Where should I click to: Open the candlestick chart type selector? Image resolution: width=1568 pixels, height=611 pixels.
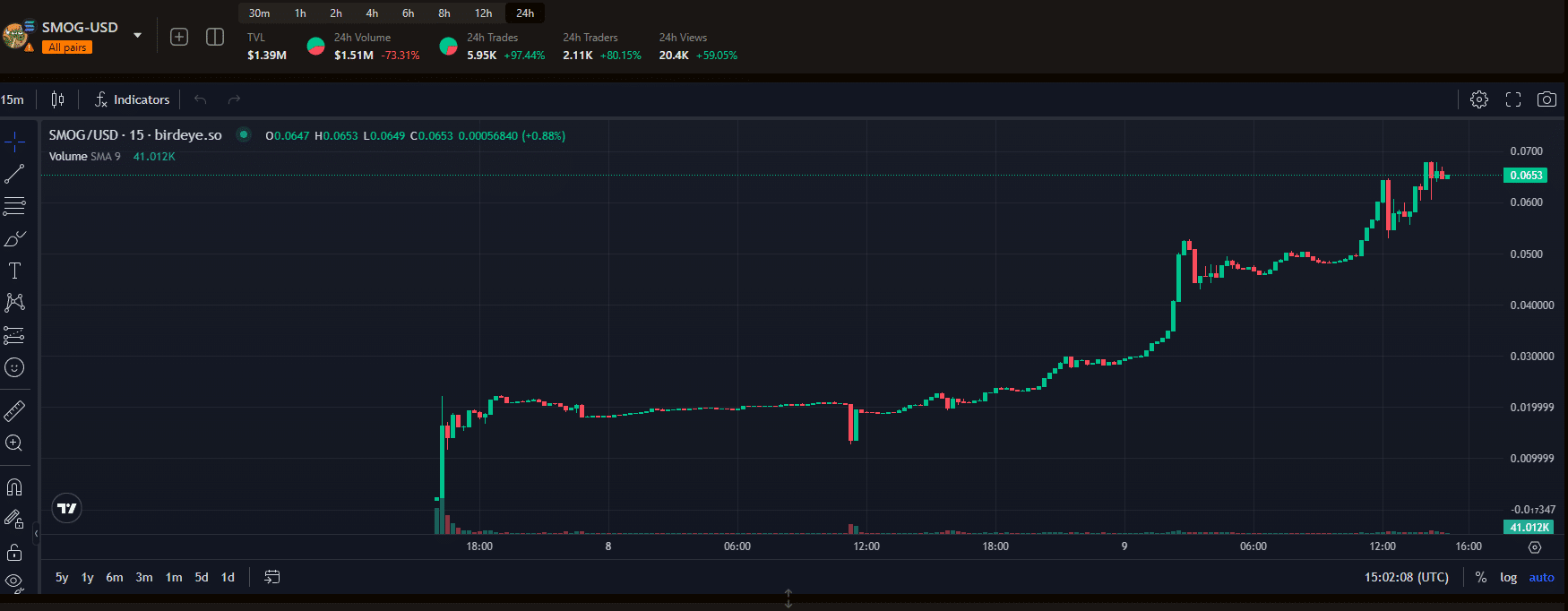pos(58,99)
